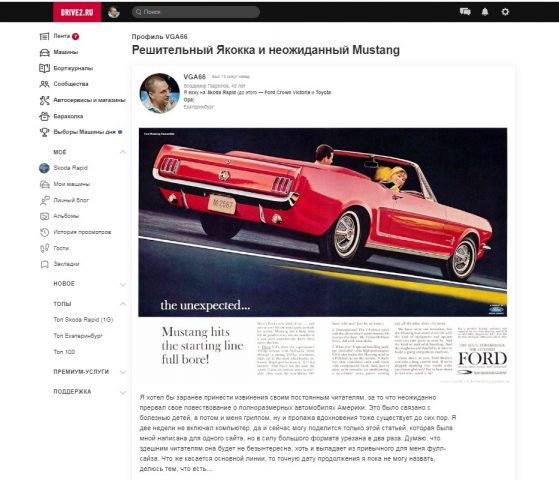The image size is (559, 480).
Task: Click the Сообщества people icon
Action: click(x=44, y=84)
